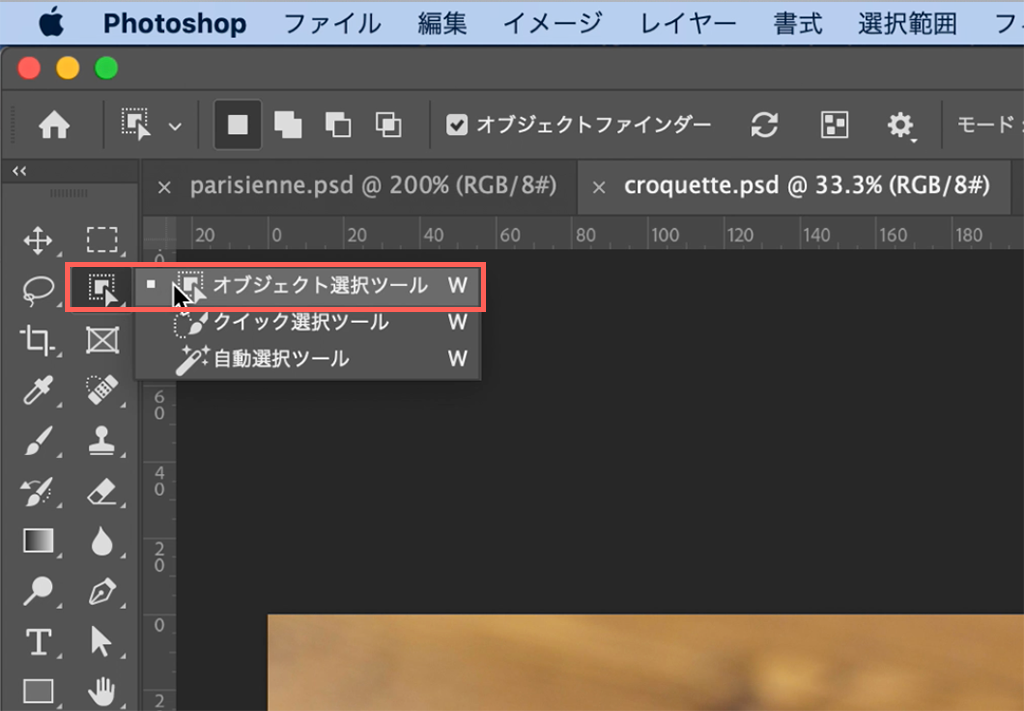This screenshot has height=711, width=1024.
Task: Open the ファイル menu
Action: [x=332, y=24]
